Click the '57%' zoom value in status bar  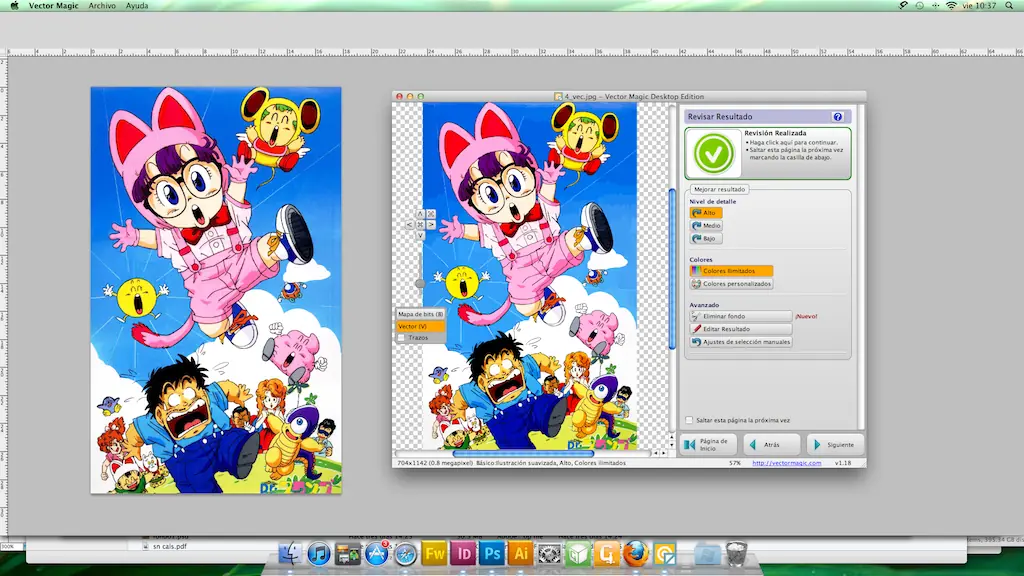pos(735,463)
